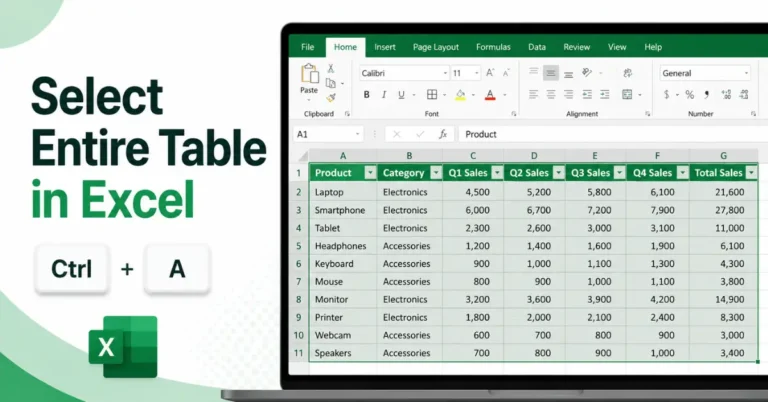The image size is (768, 402).
Task: Open the General number format dropdown
Action: [746, 73]
